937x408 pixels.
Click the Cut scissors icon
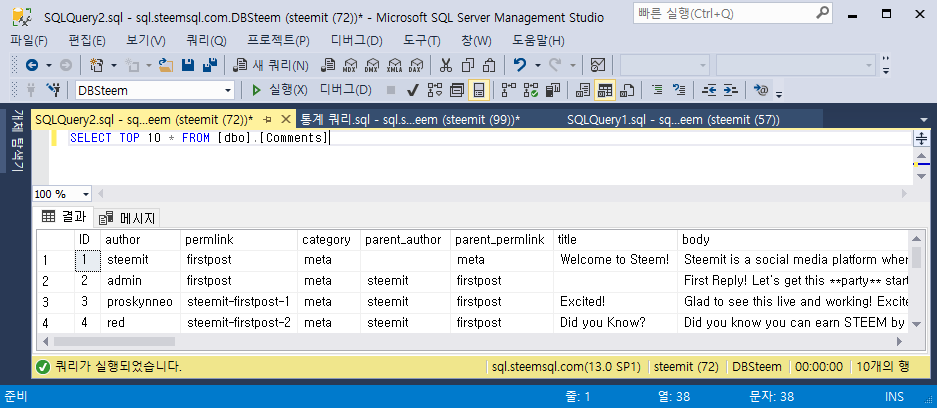click(446, 65)
